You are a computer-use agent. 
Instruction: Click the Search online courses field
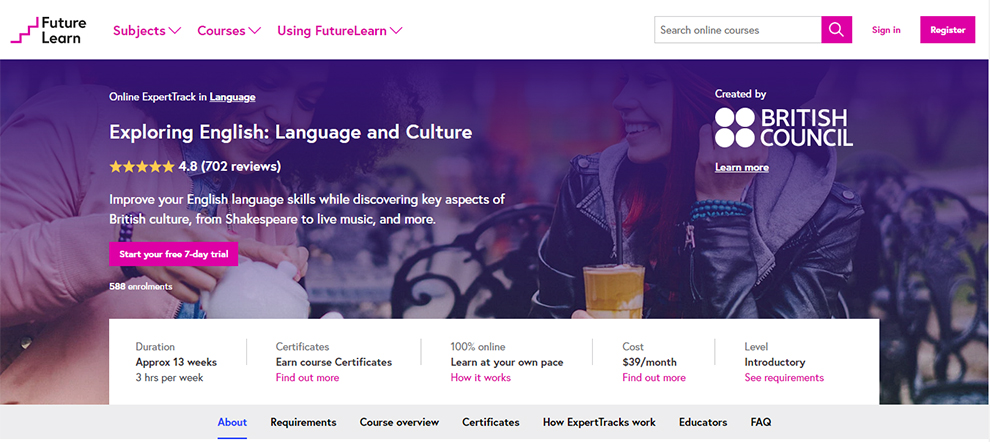tap(737, 30)
